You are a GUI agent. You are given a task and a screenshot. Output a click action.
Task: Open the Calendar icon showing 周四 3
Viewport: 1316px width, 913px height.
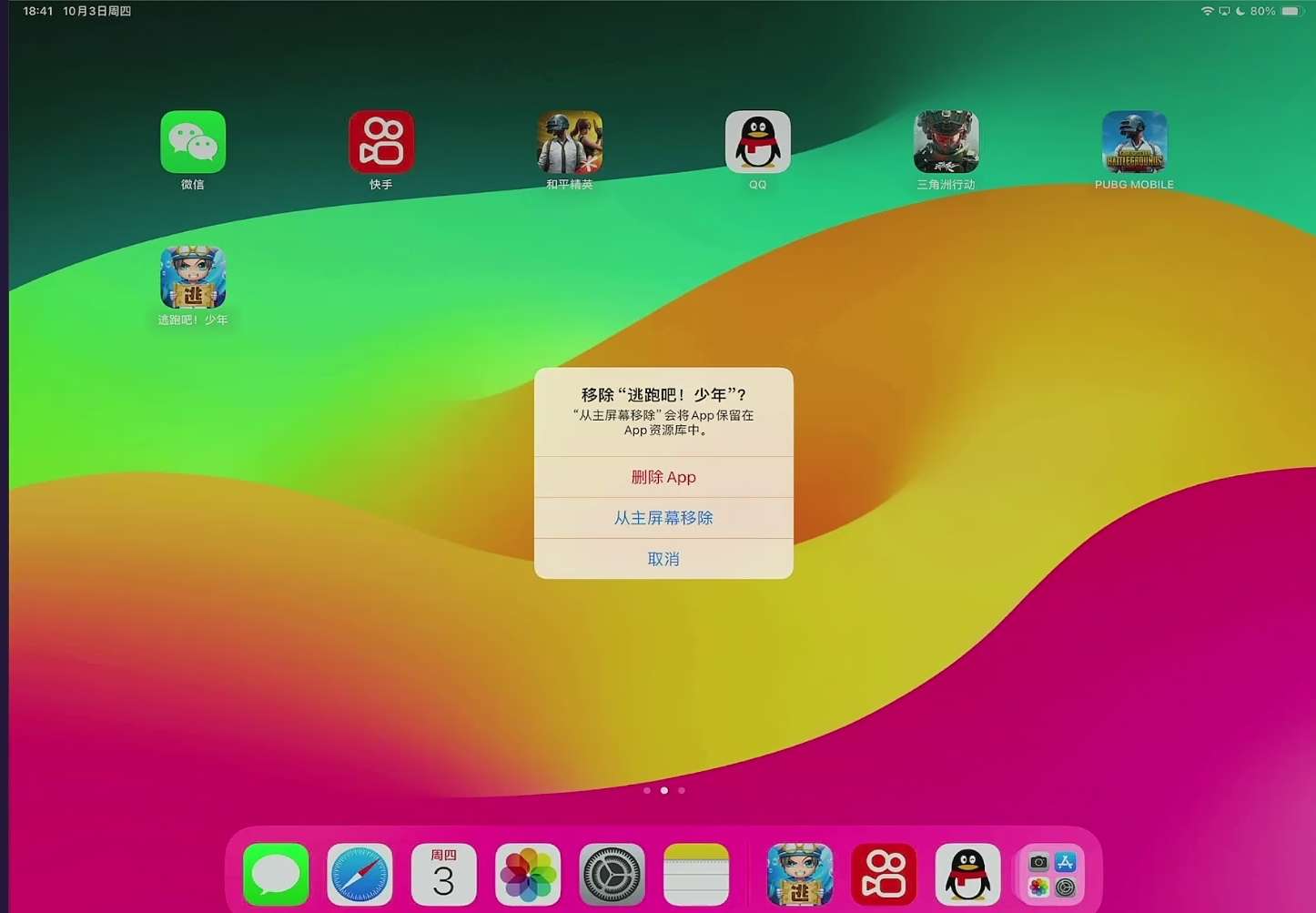[x=443, y=875]
